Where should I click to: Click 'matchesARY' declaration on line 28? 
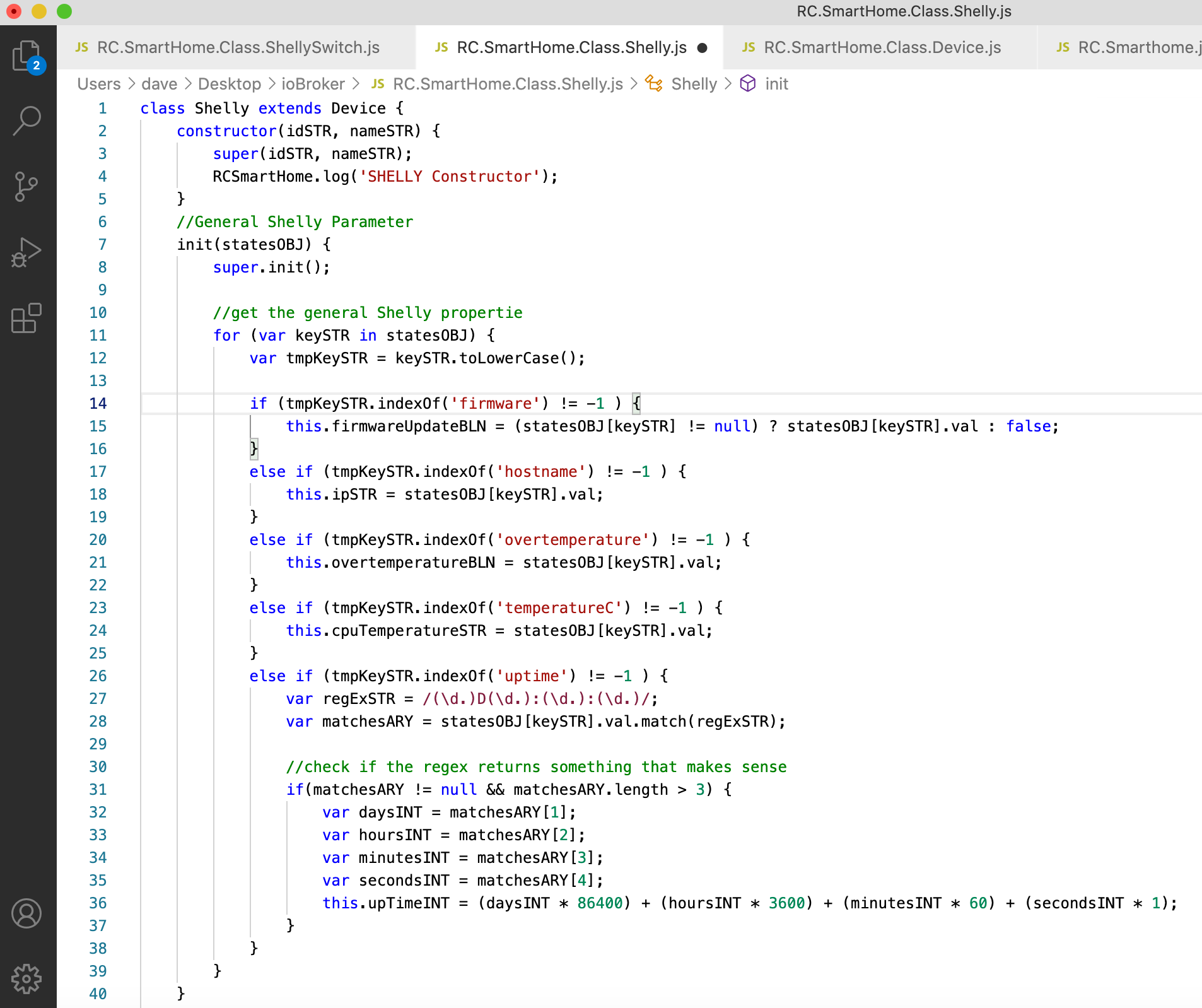click(368, 722)
